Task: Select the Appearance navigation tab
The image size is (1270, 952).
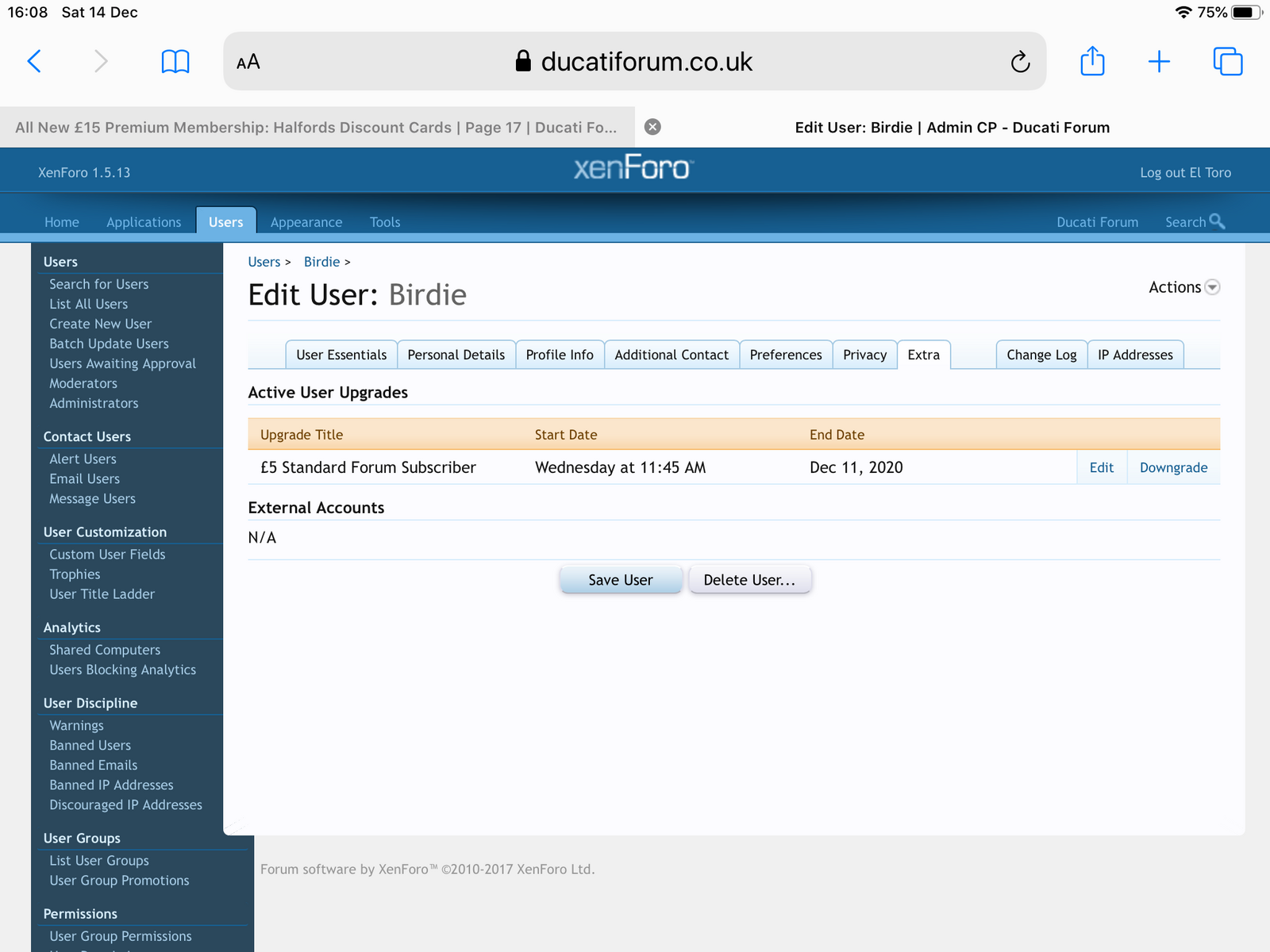Action: click(x=306, y=222)
